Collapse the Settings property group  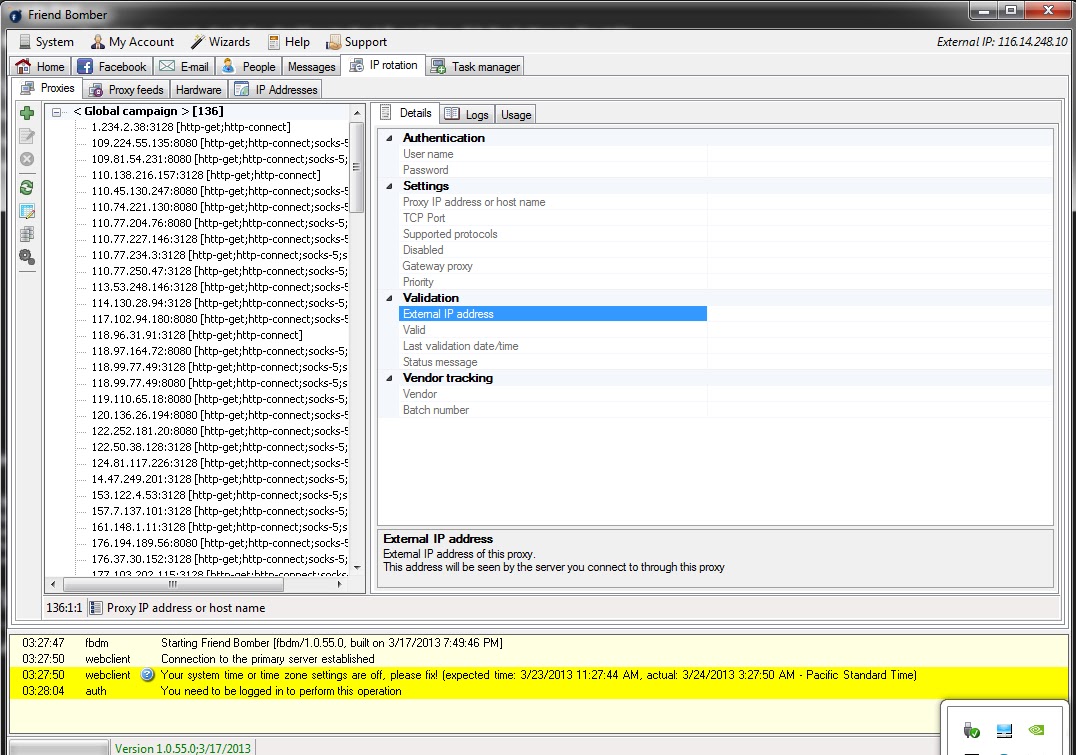click(x=389, y=186)
